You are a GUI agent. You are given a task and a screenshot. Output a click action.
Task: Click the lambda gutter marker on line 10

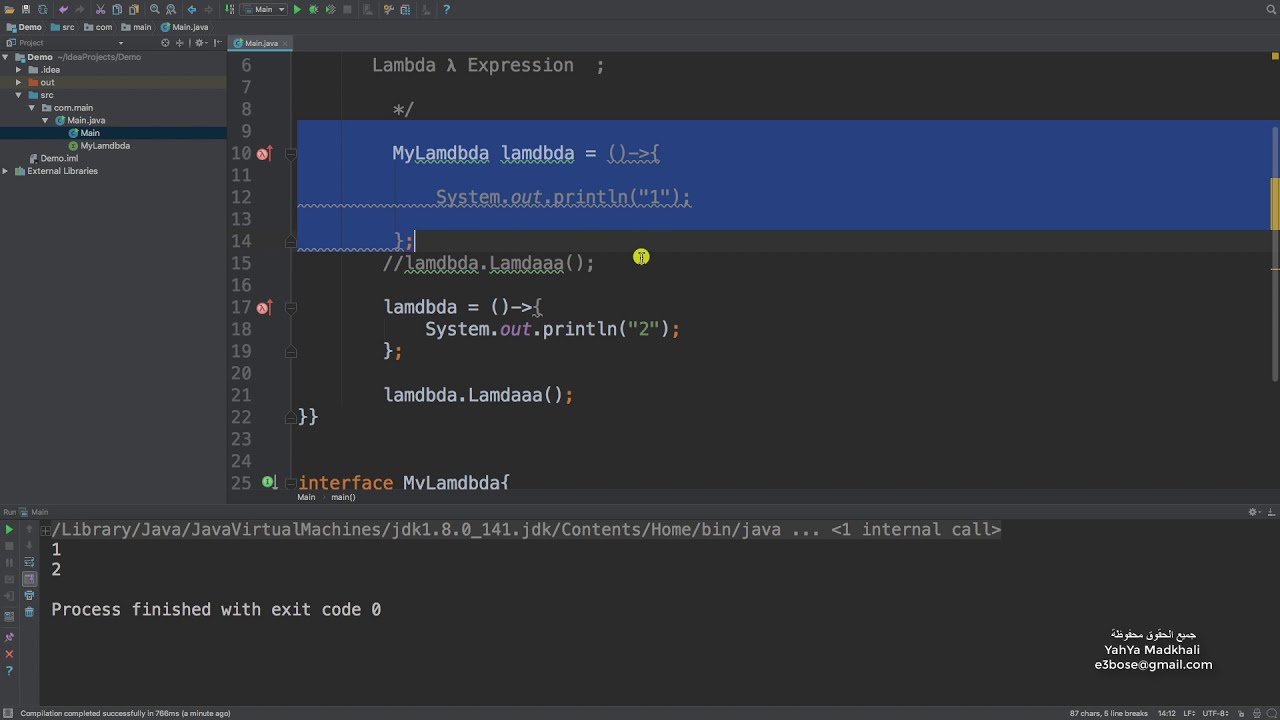pyautogui.click(x=264, y=153)
